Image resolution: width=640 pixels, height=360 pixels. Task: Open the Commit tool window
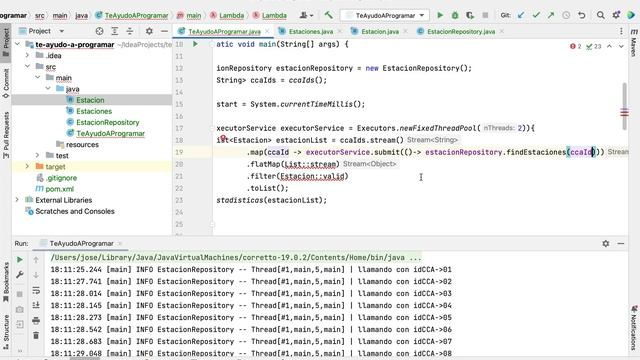6,83
